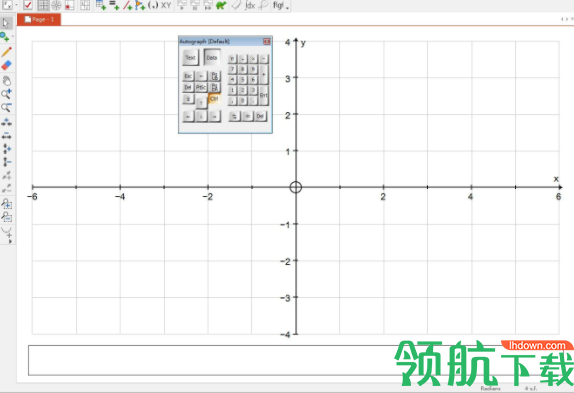Click the add data set table icon
Screen dimensions: 574x393
[101, 5]
